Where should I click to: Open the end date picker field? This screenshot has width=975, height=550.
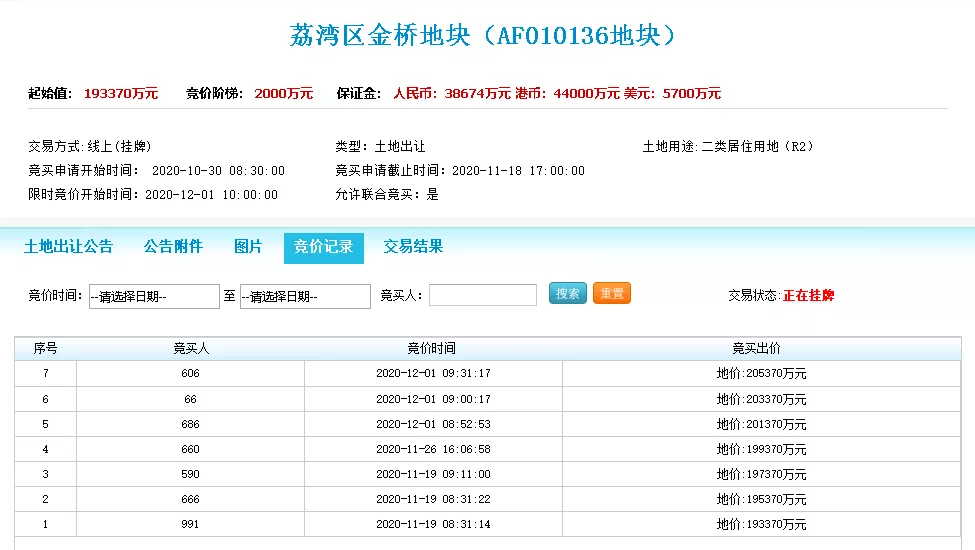305,296
